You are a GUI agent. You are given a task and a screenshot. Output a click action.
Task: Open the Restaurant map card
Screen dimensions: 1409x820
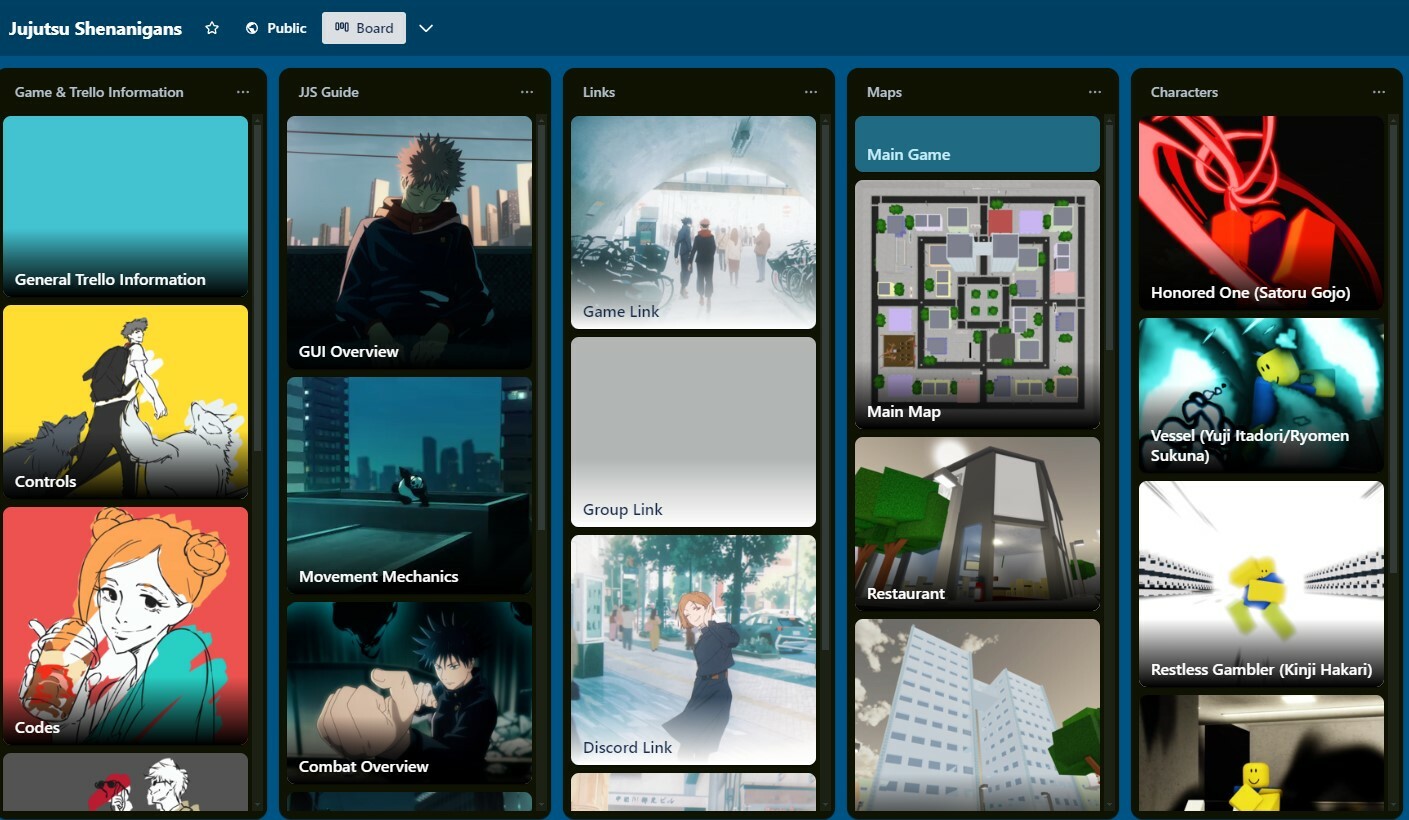coord(977,523)
